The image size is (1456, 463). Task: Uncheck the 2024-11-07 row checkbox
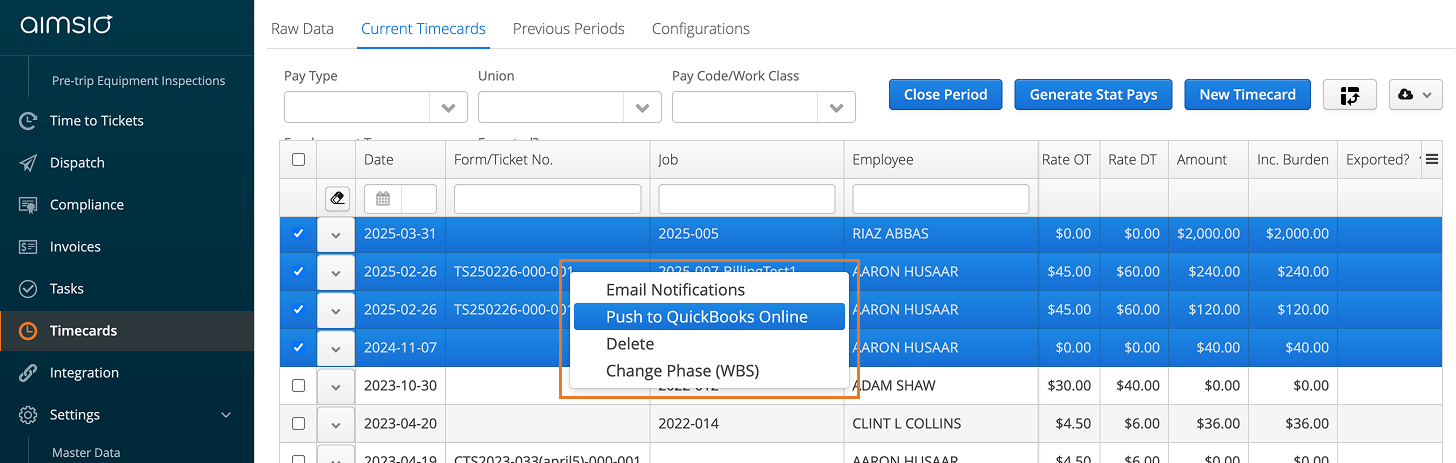pos(298,348)
